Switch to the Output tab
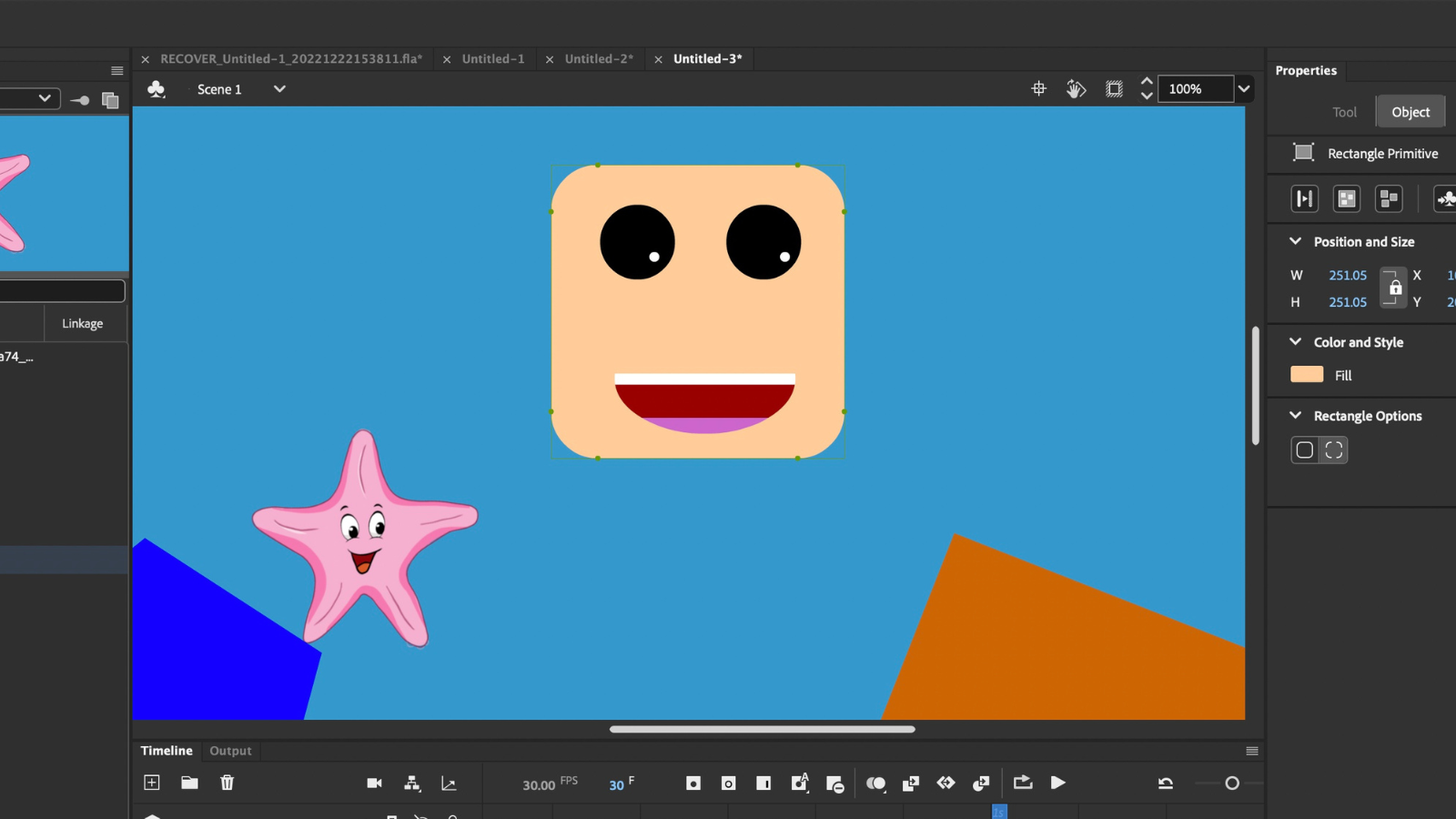 pyautogui.click(x=230, y=751)
